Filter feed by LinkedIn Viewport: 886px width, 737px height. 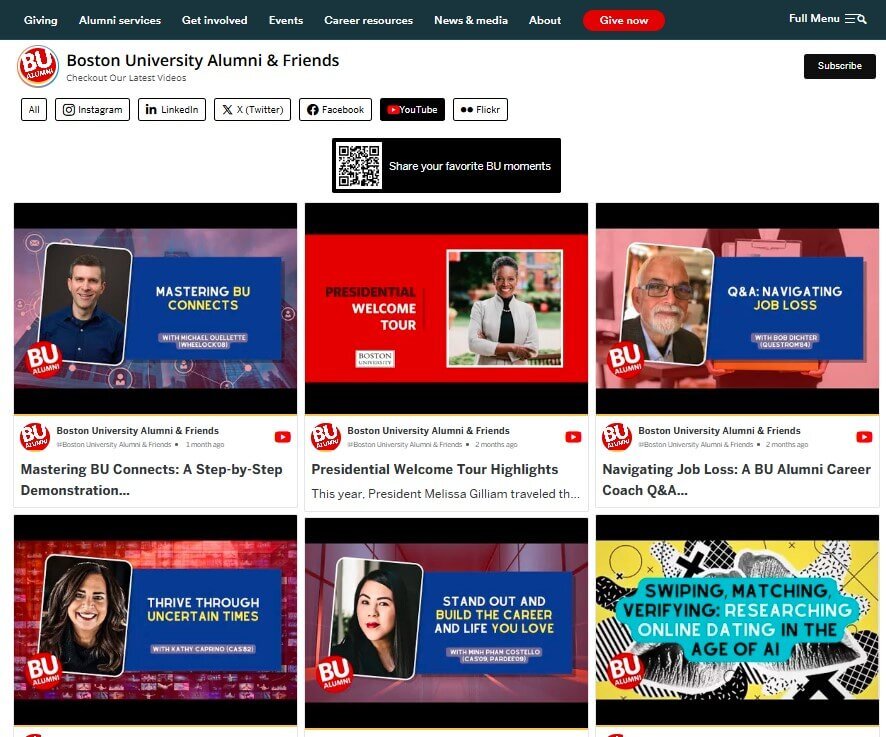[172, 110]
